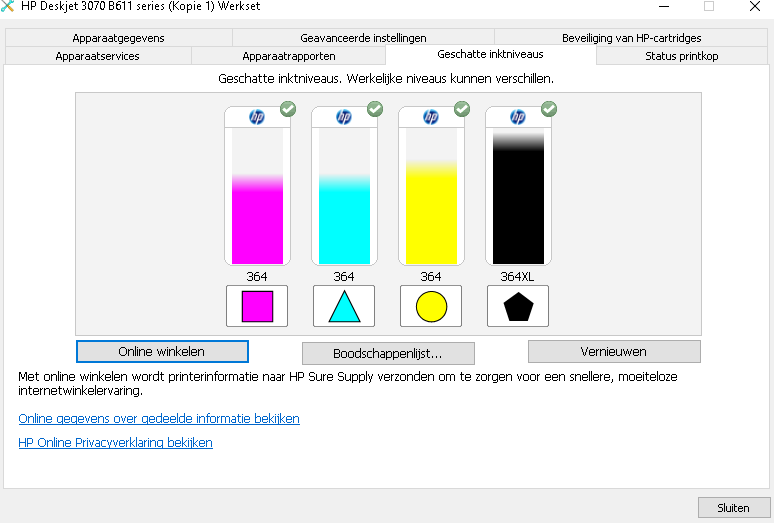Viewport: 774px width, 523px height.
Task: Click the green checkmark on the cyan cartridge
Action: click(375, 109)
